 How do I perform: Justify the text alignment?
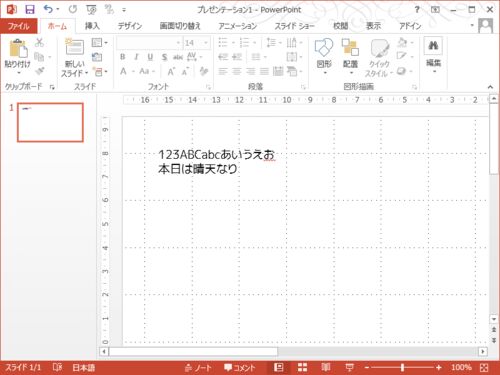(264, 71)
